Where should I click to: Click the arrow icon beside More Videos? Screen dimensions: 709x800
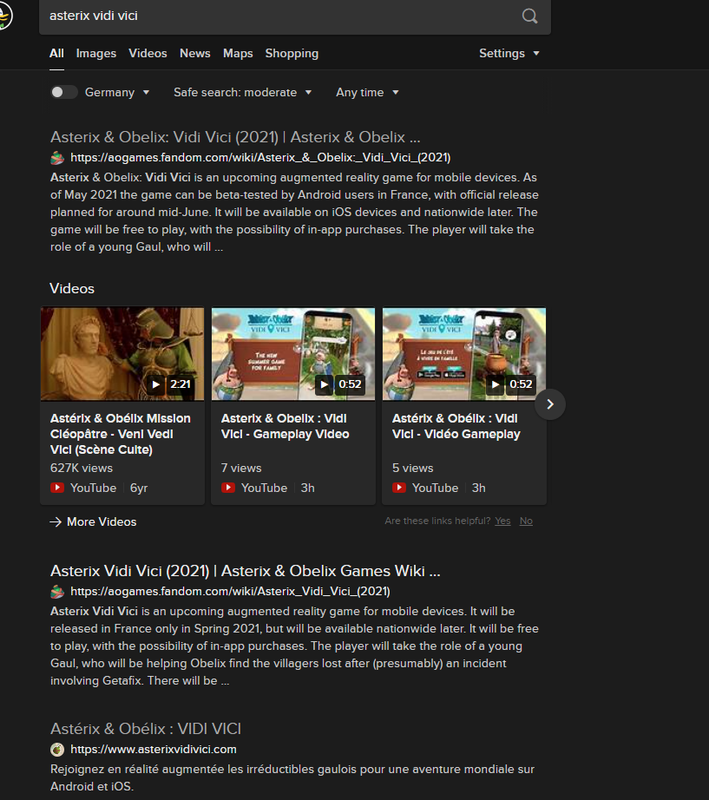(55, 522)
